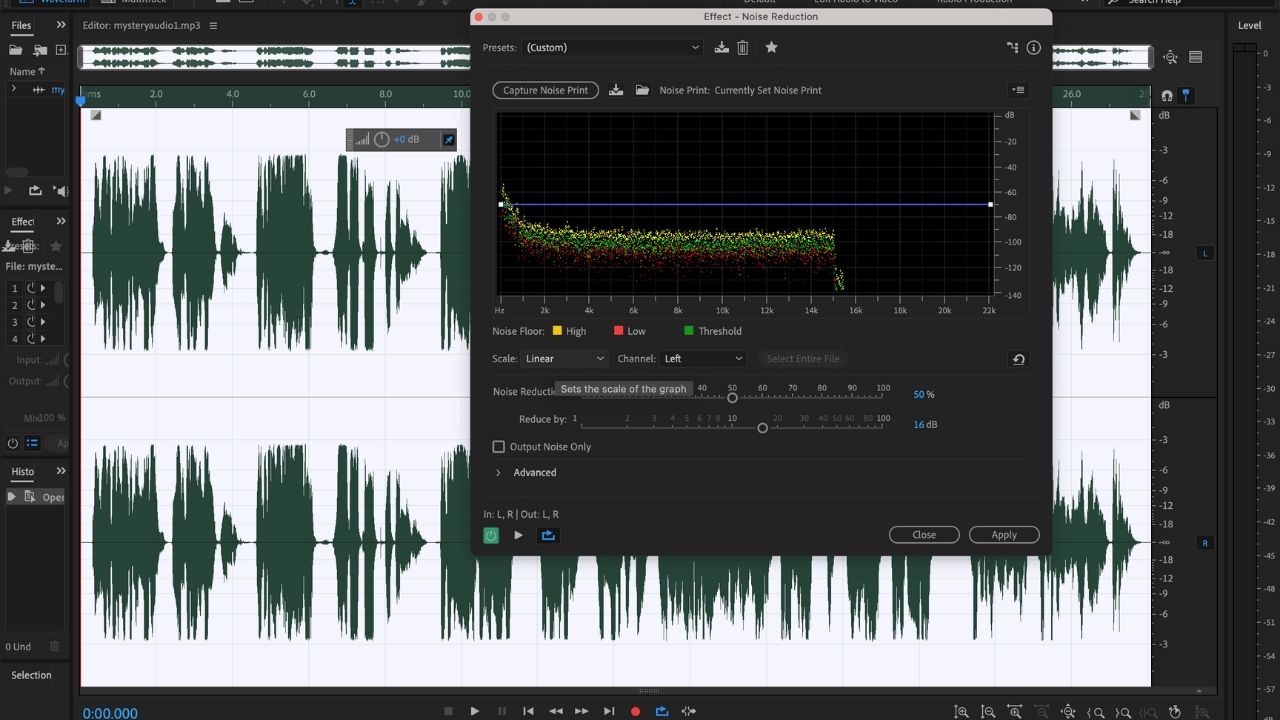Open effect menu arrow for rack slot 4
The height and width of the screenshot is (720, 1280).
point(45,339)
